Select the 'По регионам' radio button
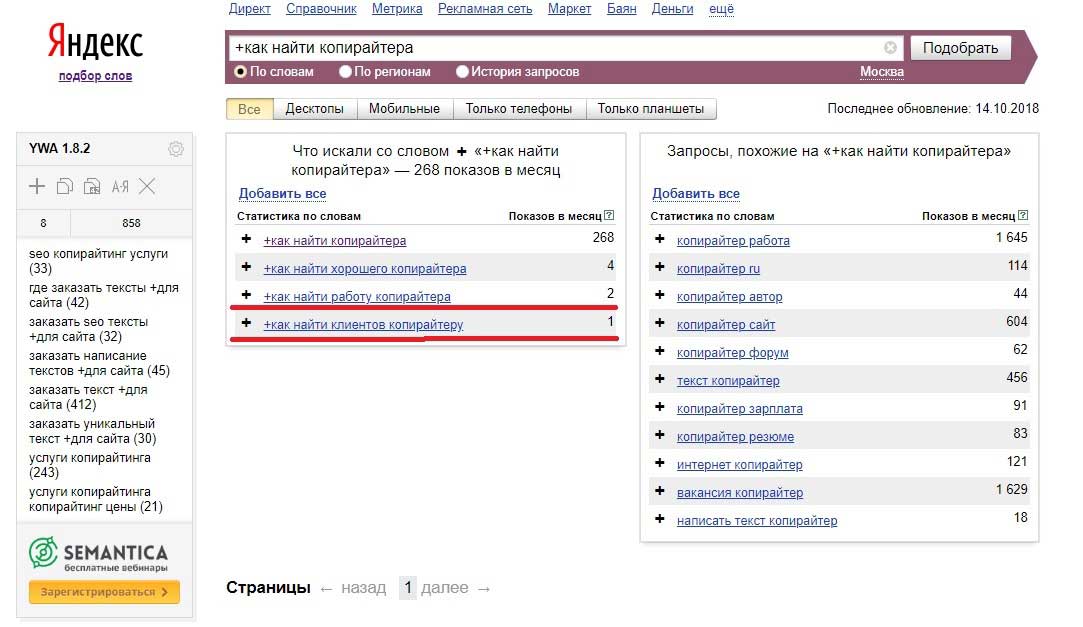This screenshot has width=1083, height=627. [345, 71]
